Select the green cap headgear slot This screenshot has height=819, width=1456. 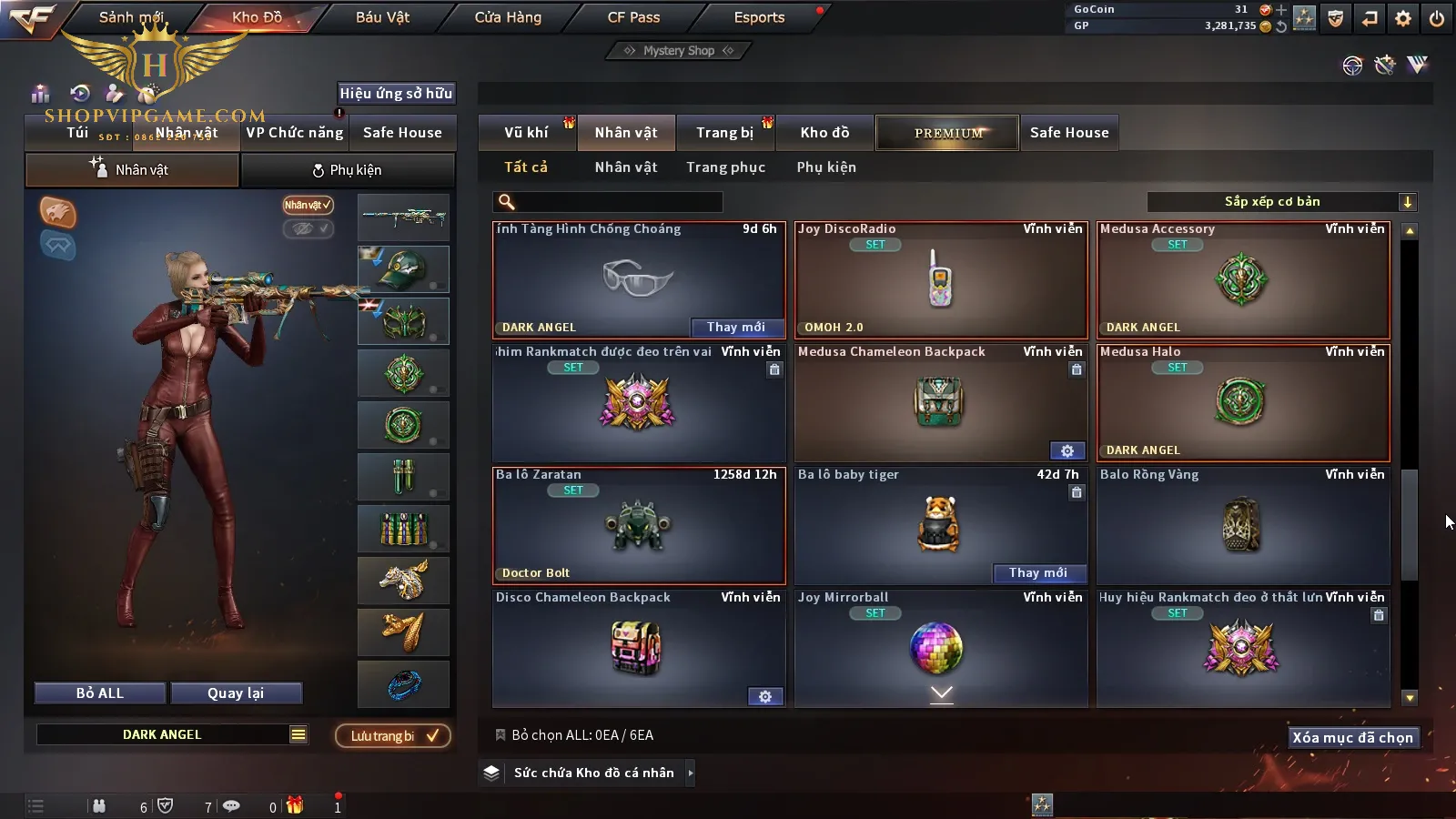[x=403, y=269]
